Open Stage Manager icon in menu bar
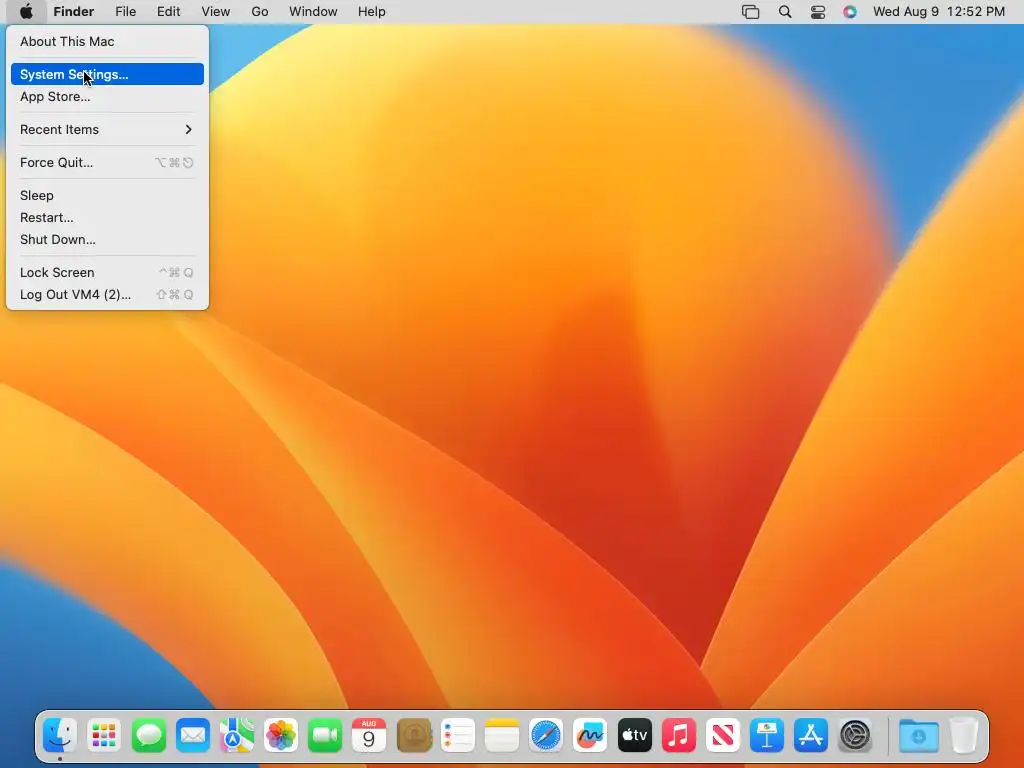The image size is (1024, 768). tap(750, 12)
